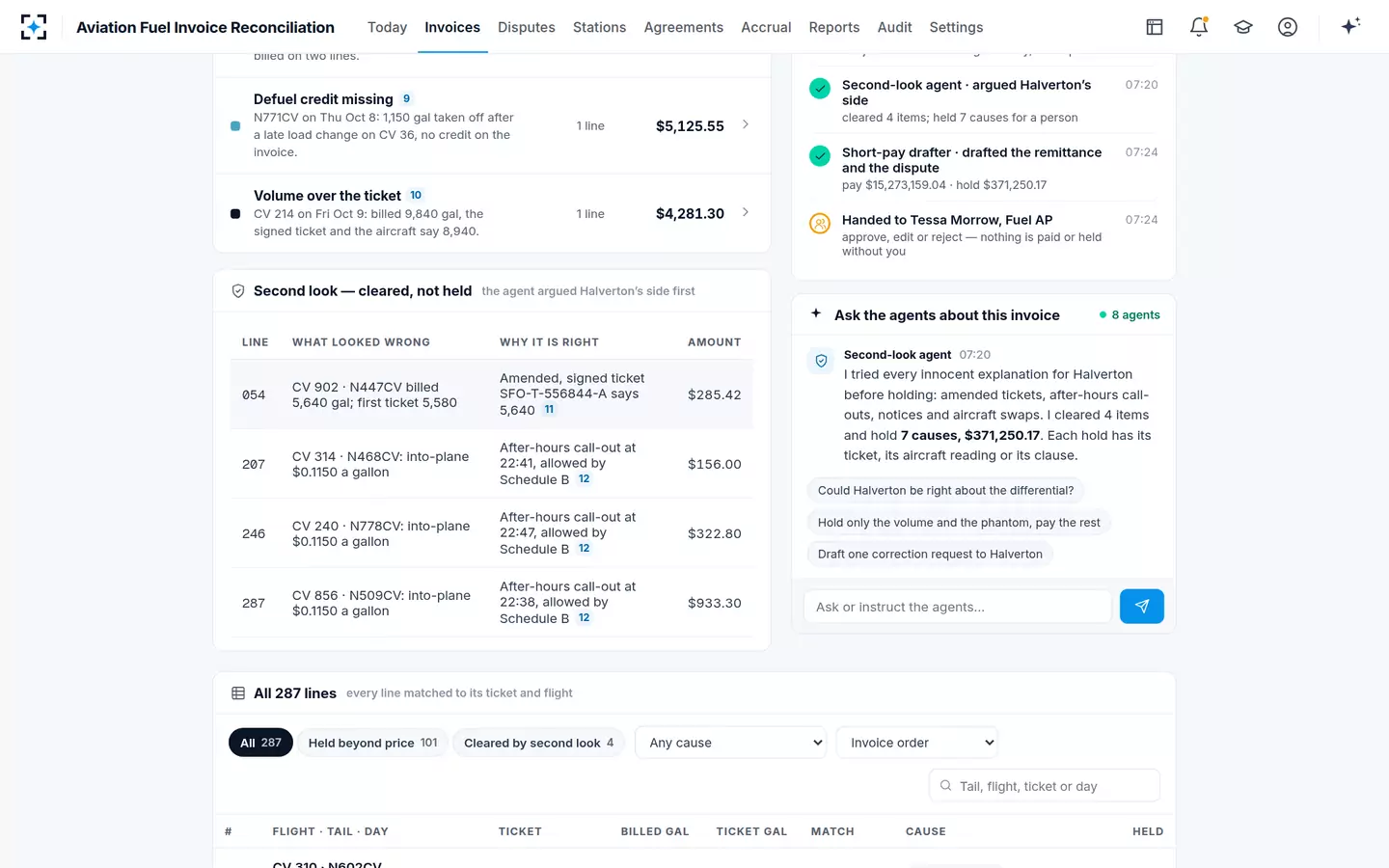Click the sparkle icon beside Ask the agents
The width and height of the screenshot is (1389, 868).
(816, 313)
